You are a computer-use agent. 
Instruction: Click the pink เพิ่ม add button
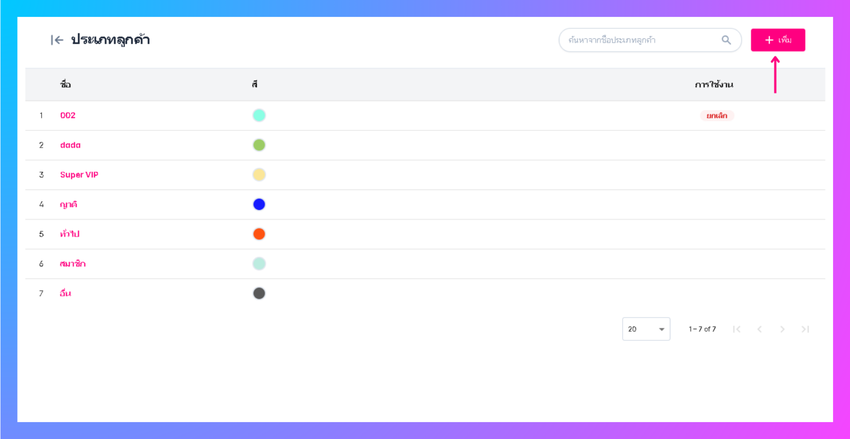[x=778, y=40]
